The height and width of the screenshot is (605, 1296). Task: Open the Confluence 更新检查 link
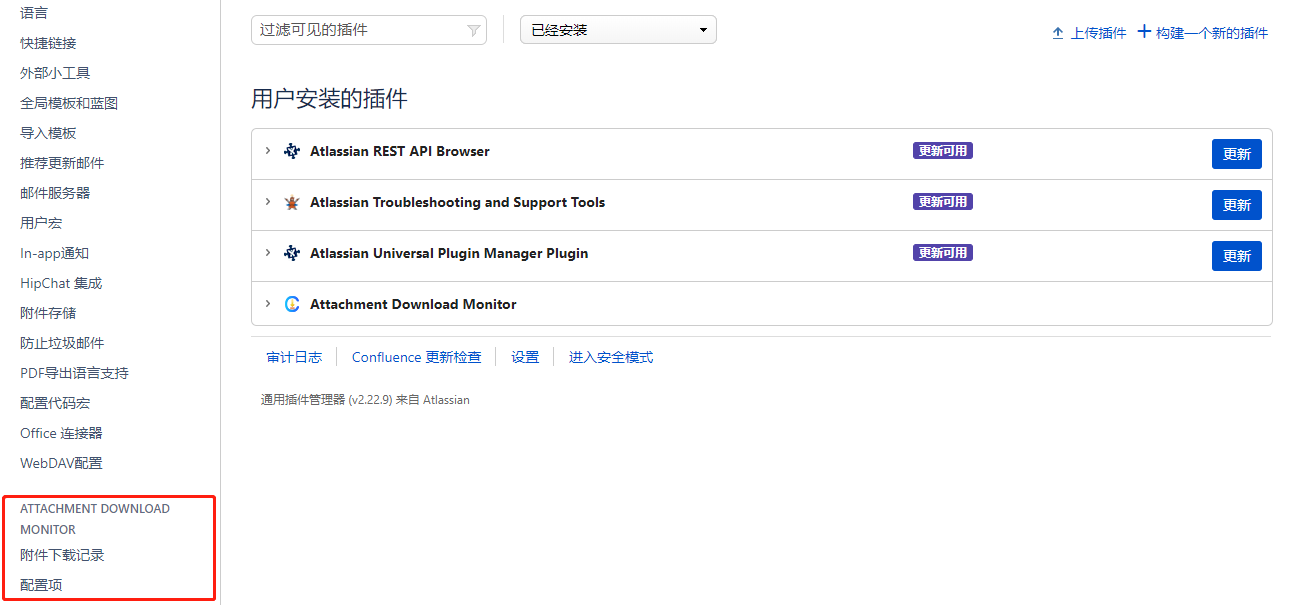(x=416, y=357)
